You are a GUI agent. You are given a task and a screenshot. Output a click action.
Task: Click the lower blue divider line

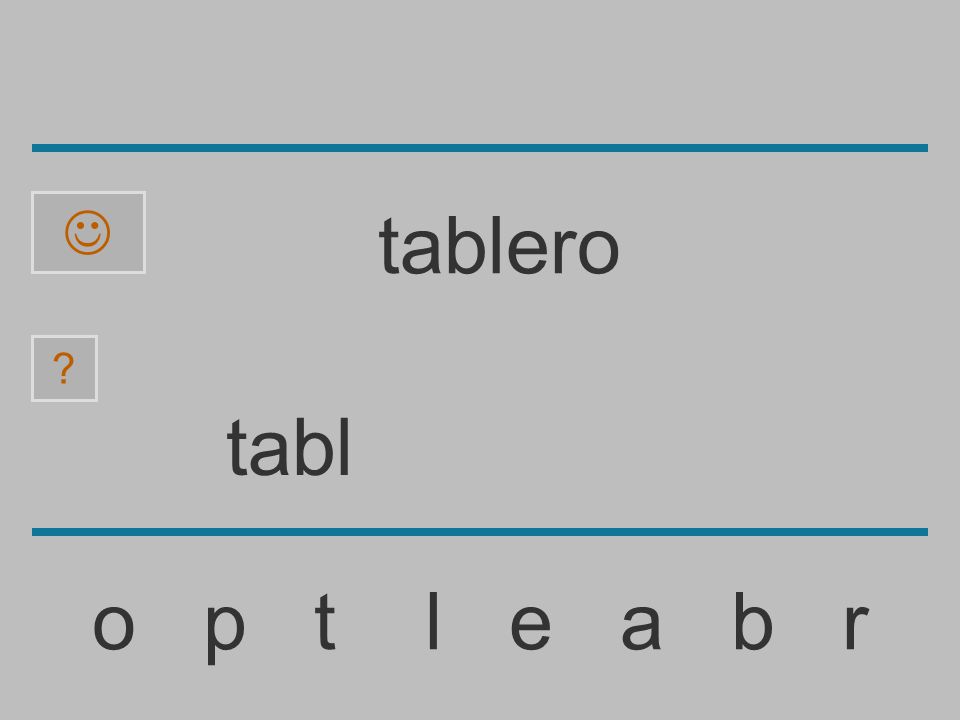480,531
